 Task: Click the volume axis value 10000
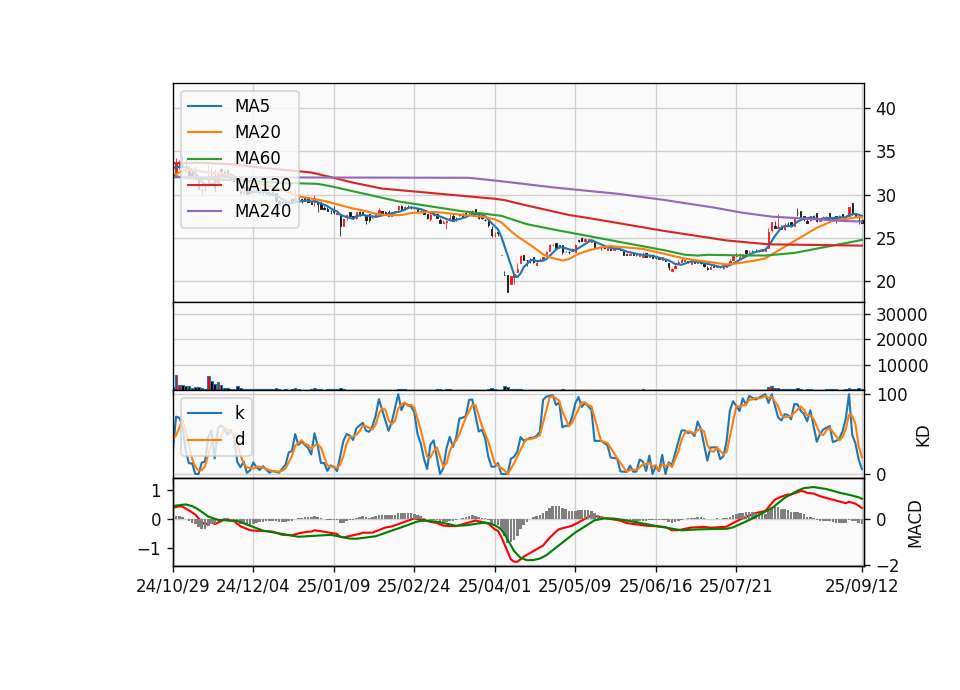coord(902,366)
